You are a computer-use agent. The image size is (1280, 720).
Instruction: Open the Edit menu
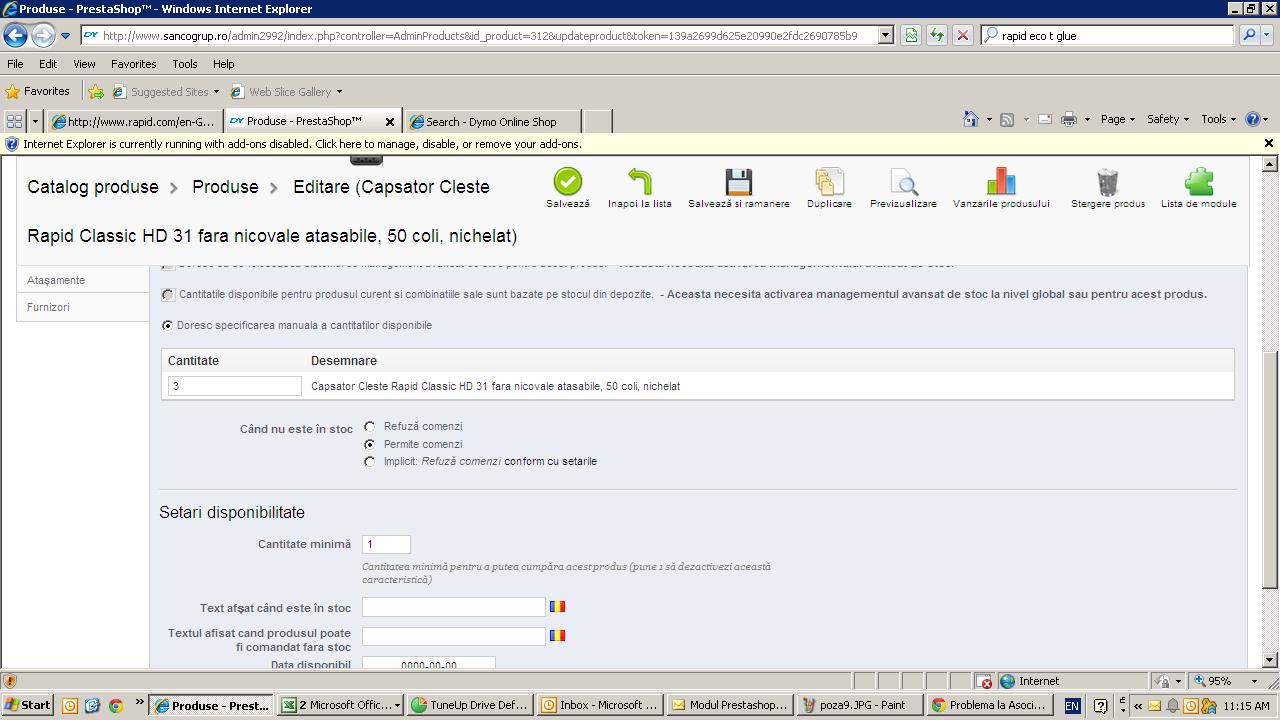tap(48, 63)
